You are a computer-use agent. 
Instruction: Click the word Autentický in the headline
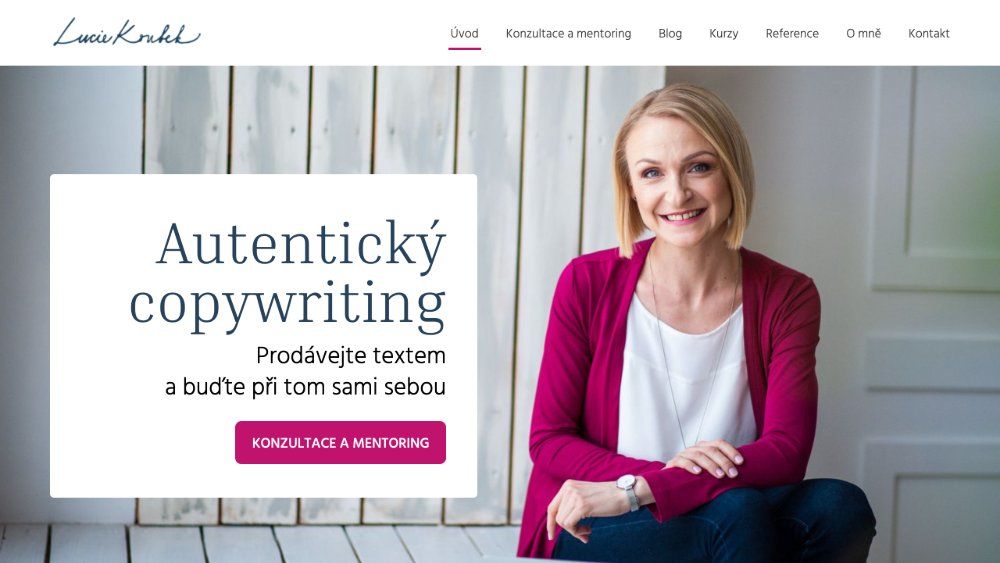tap(300, 246)
